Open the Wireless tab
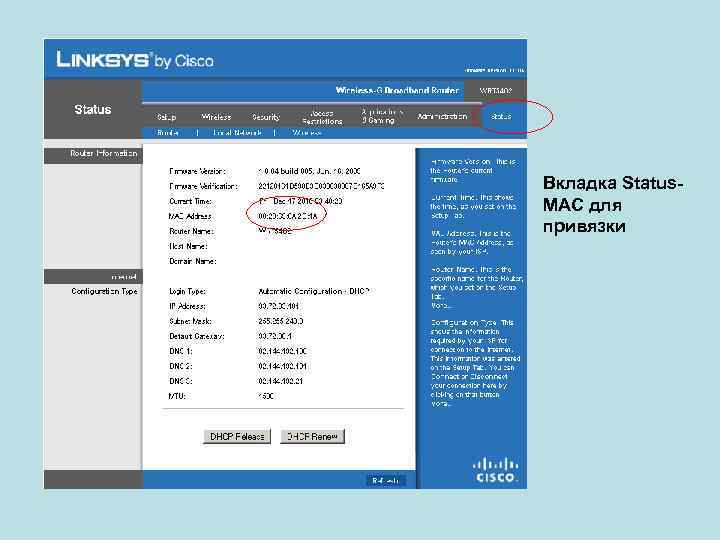The image size is (720, 540). tap(216, 117)
